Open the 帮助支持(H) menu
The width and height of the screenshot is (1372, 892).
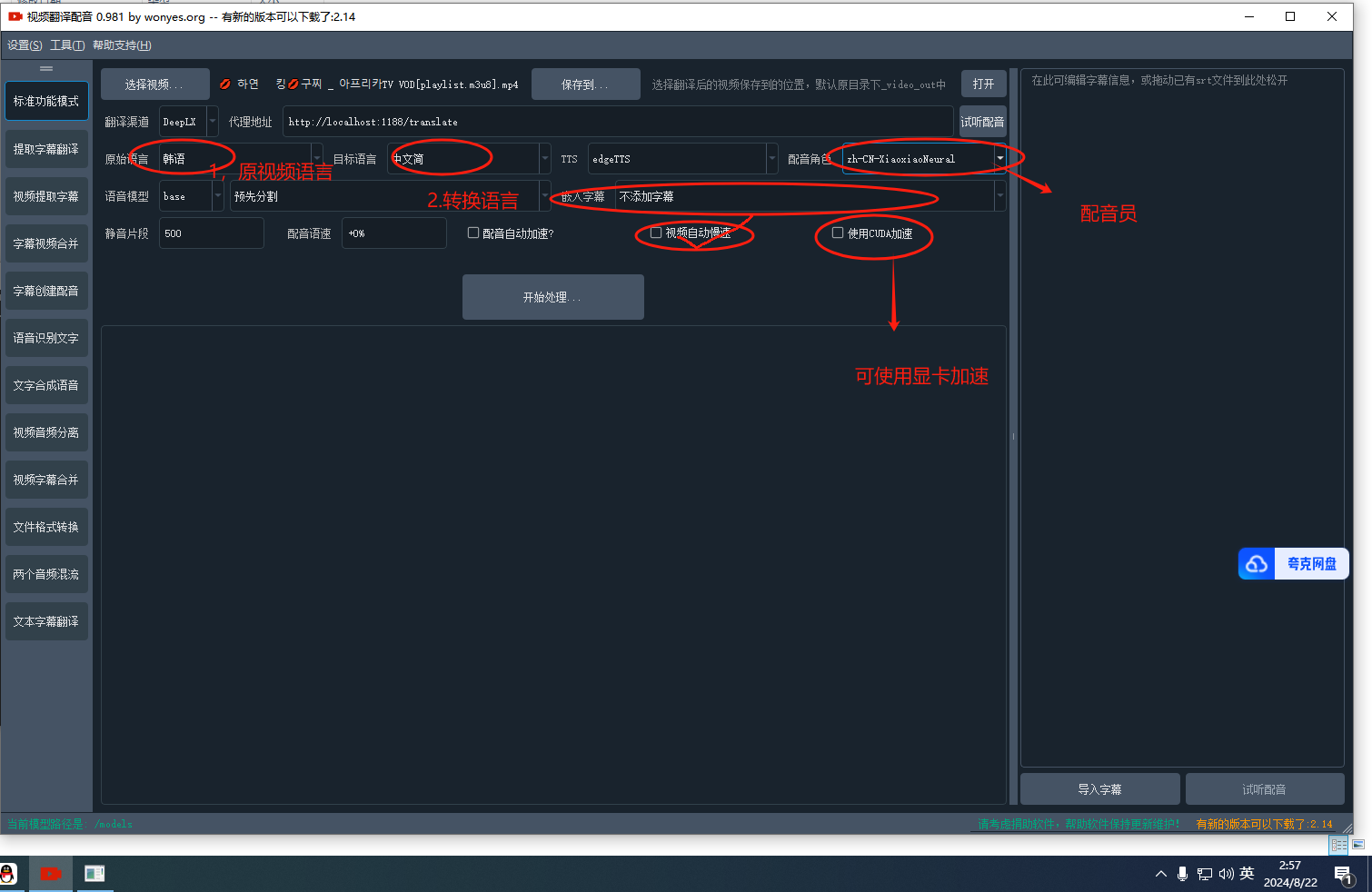pyautogui.click(x=122, y=45)
